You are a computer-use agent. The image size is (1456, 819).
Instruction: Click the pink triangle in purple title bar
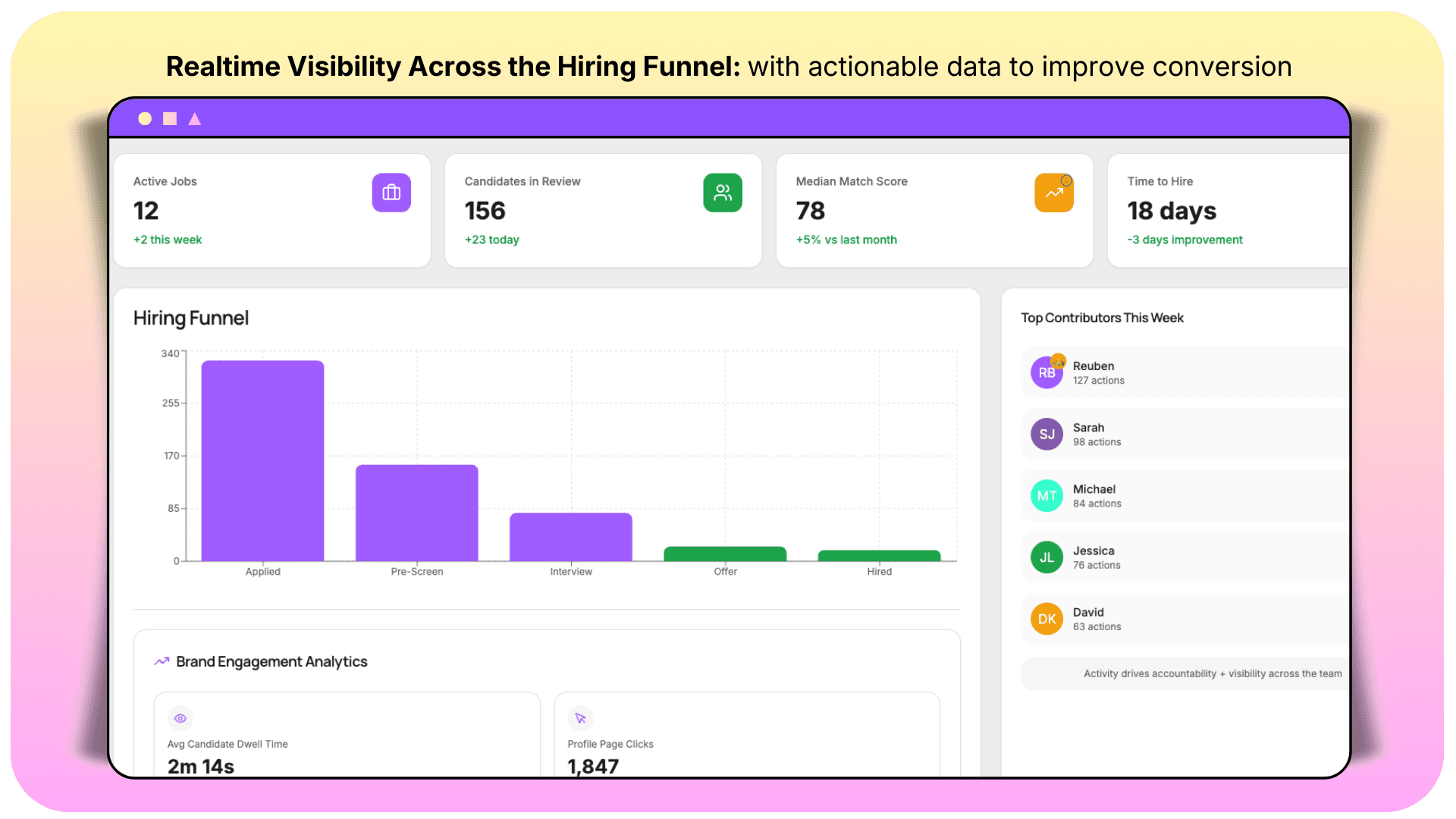[195, 119]
